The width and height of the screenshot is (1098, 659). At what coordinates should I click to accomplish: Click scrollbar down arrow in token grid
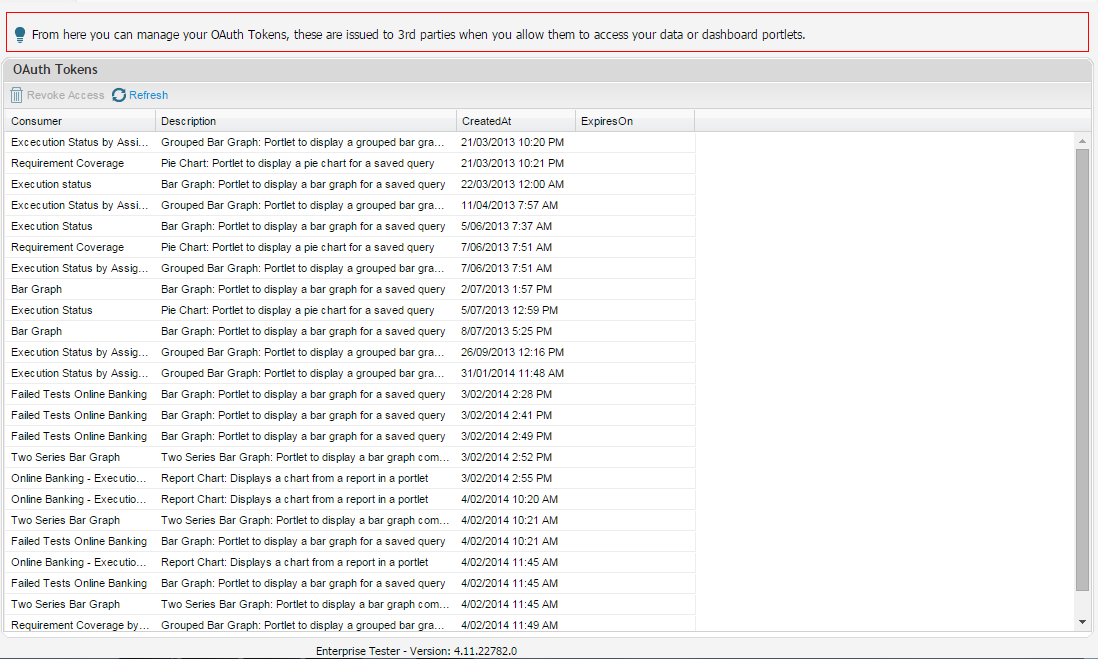[x=1082, y=622]
